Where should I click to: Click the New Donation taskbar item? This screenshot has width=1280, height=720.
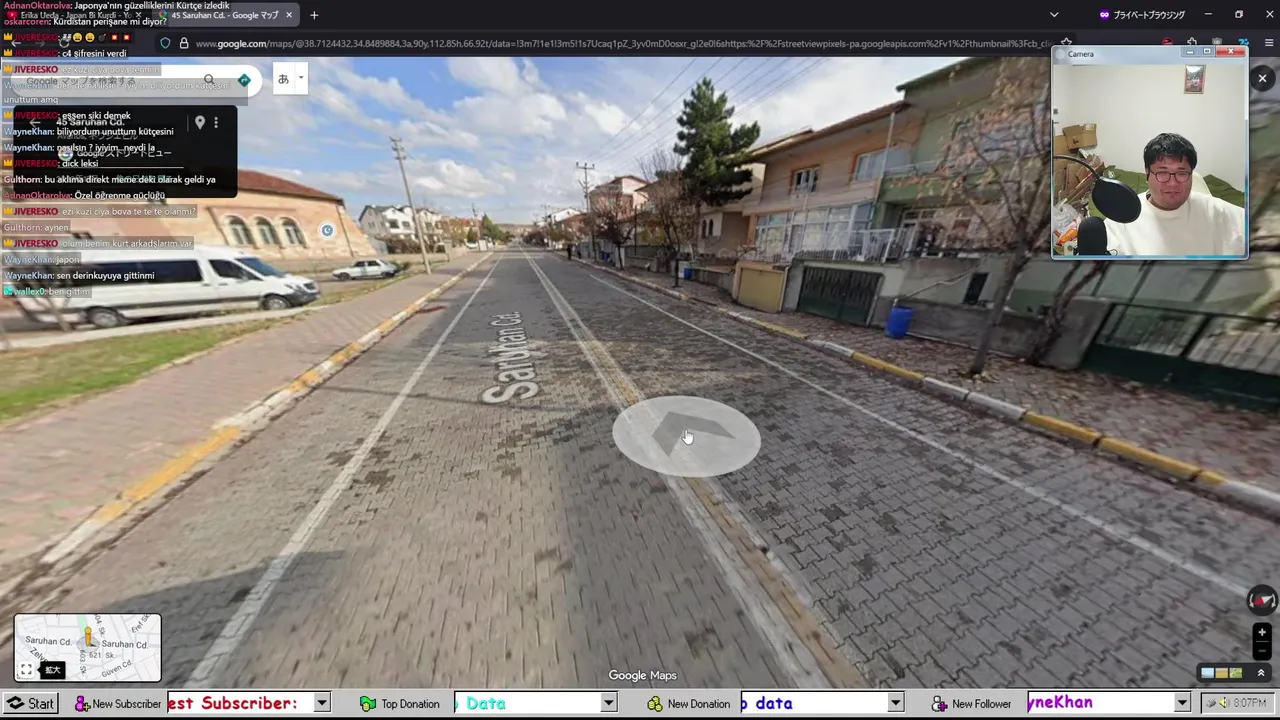coord(688,704)
